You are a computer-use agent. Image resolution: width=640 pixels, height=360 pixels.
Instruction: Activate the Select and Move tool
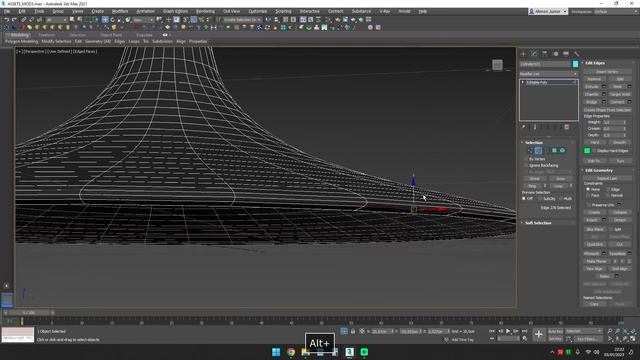point(105,20)
